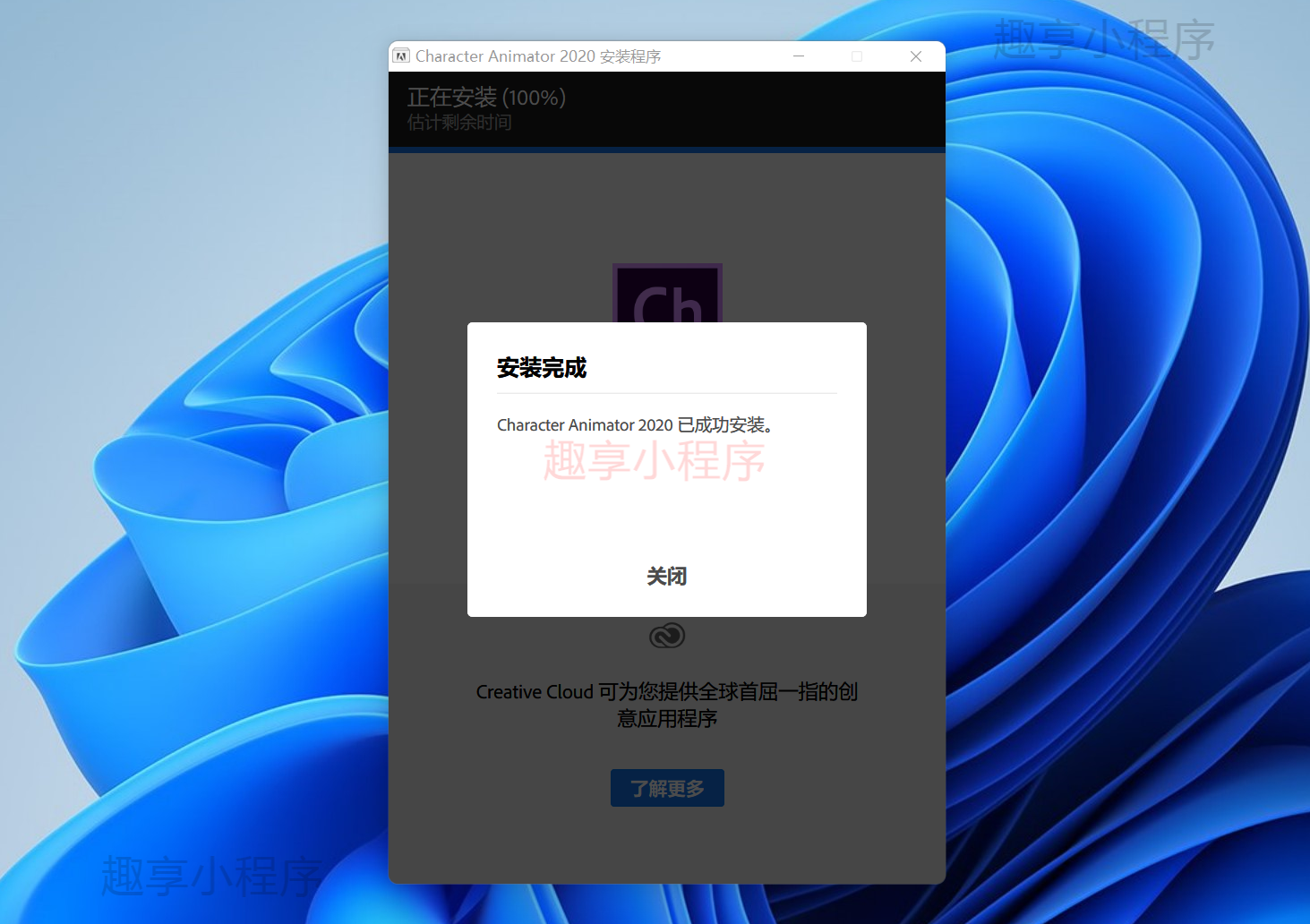Click the text 'Character Animator 2020 已成功安装。'
Viewport: 1310px width, 924px height.
coord(635,425)
